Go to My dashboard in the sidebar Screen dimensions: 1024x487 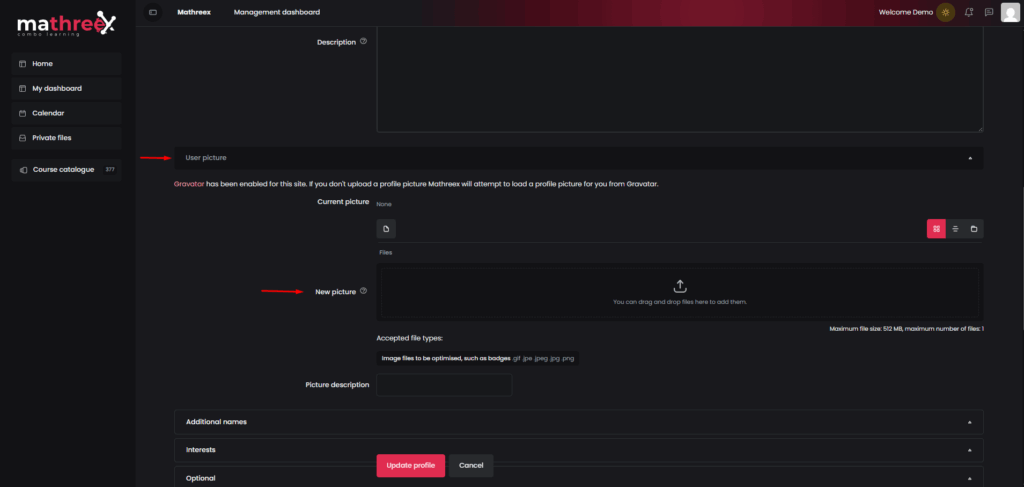(x=67, y=88)
